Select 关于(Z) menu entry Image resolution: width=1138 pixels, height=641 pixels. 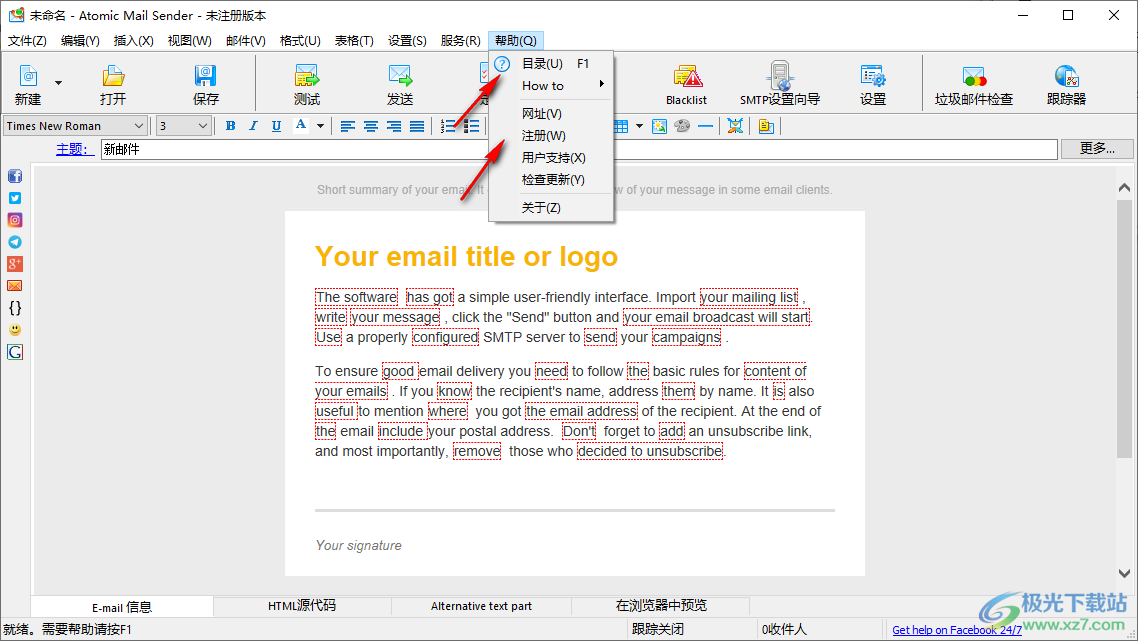[x=552, y=208]
